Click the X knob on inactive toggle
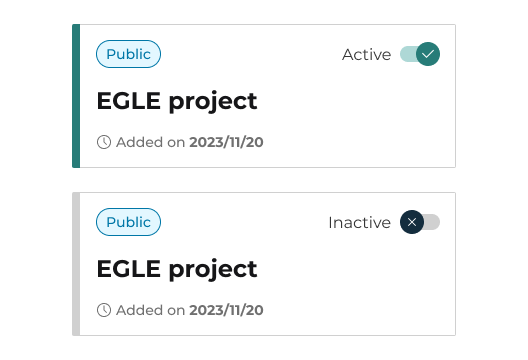The height and width of the screenshot is (360, 528). point(412,222)
